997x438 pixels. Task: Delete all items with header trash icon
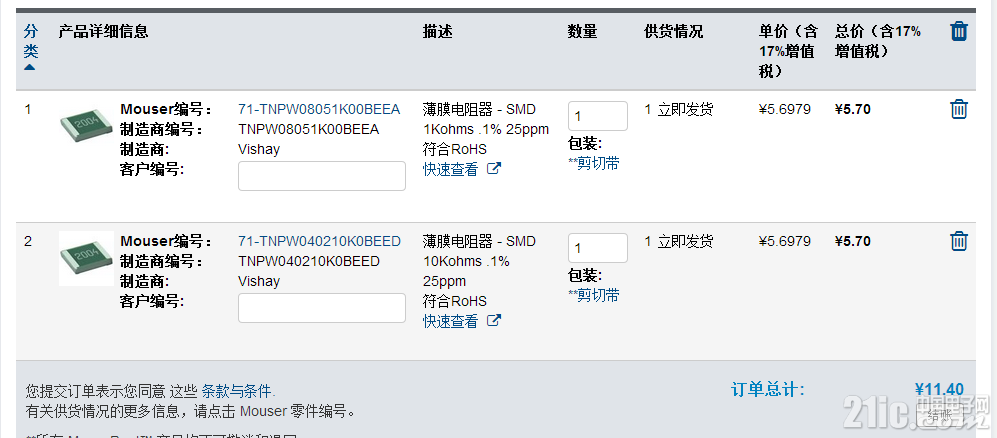959,31
